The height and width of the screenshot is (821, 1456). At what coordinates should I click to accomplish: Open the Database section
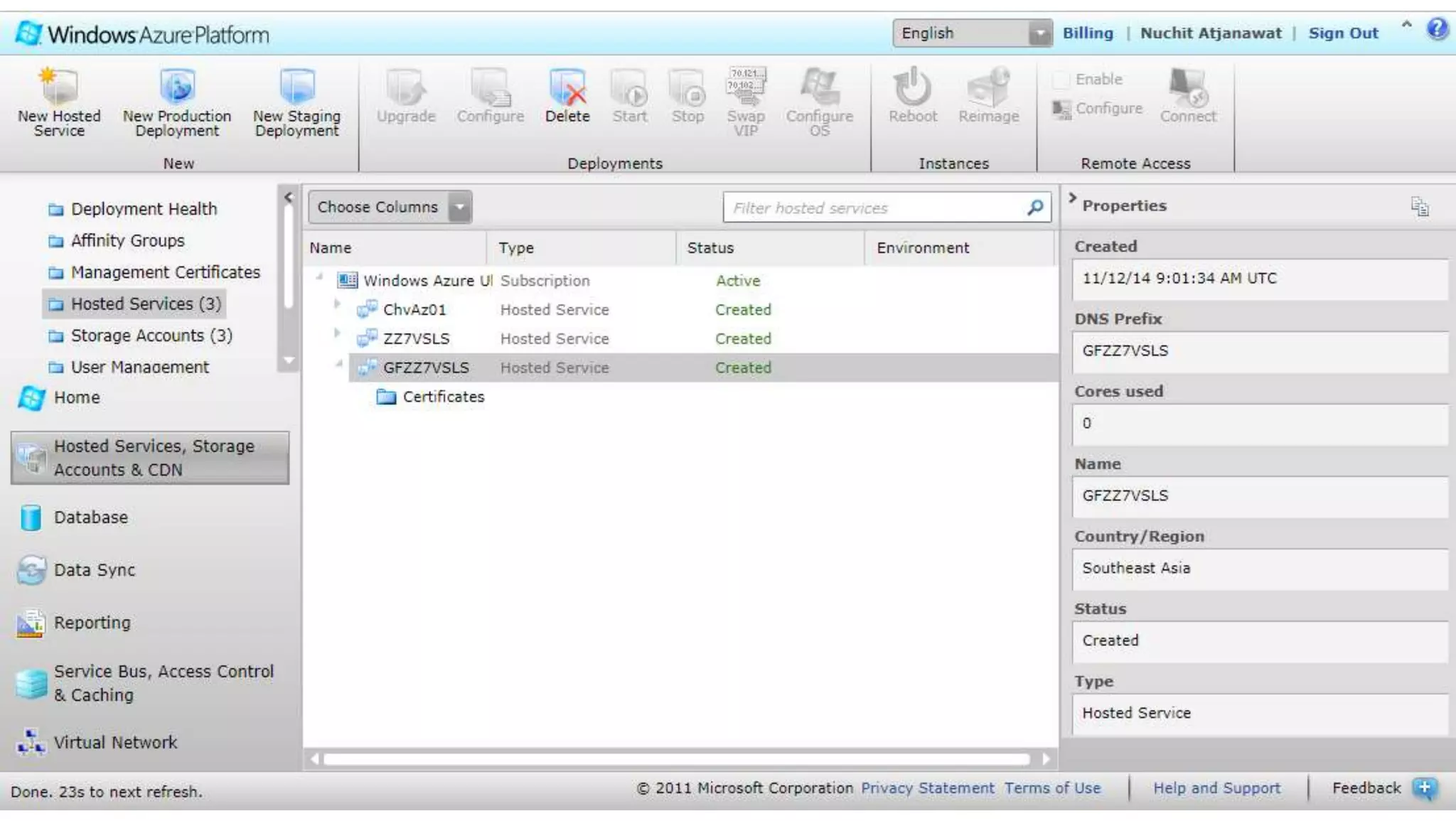click(91, 517)
